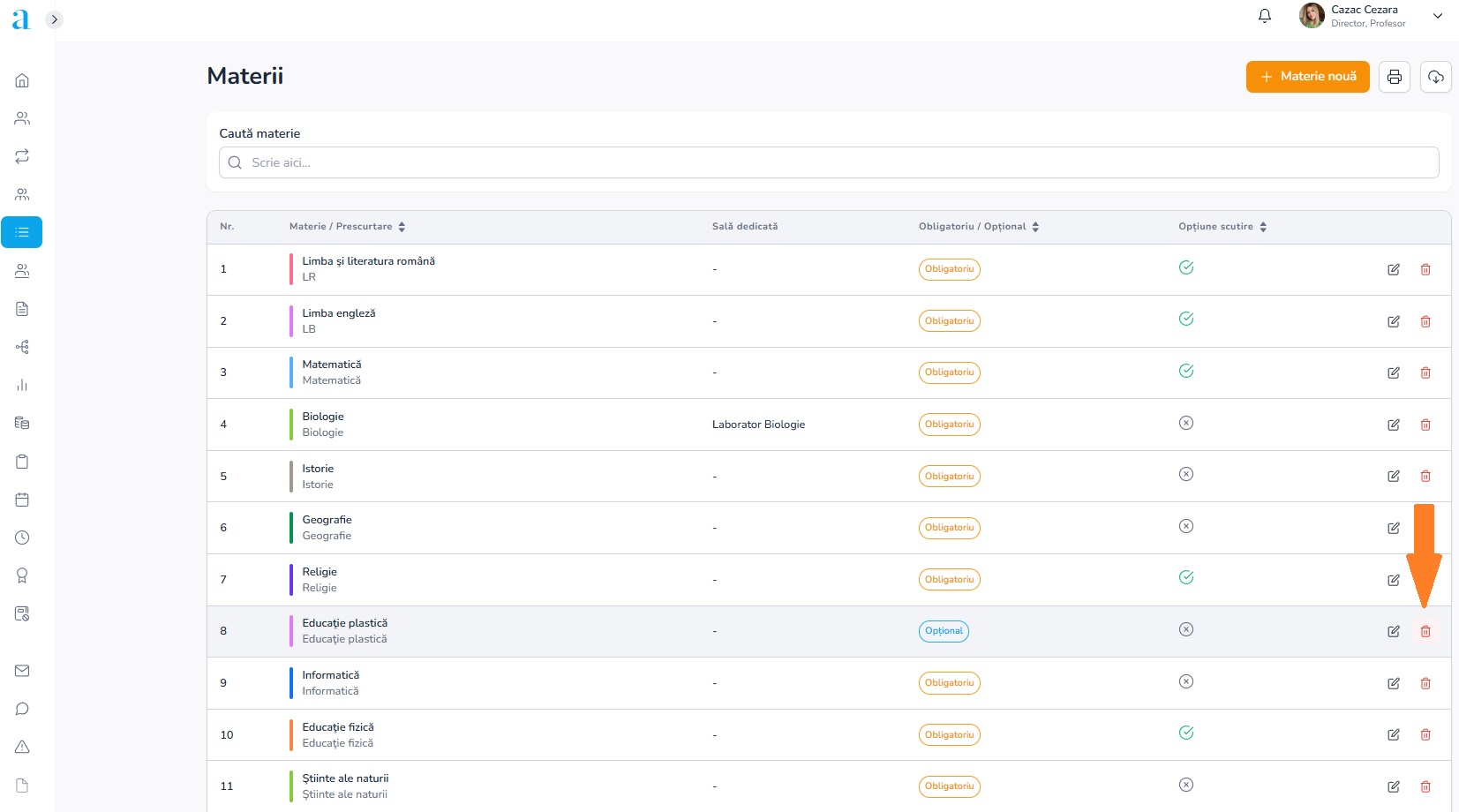Screen dimensions: 1459x812
Task: Expand the Cazac Cezara user menu
Action: pos(1437,16)
